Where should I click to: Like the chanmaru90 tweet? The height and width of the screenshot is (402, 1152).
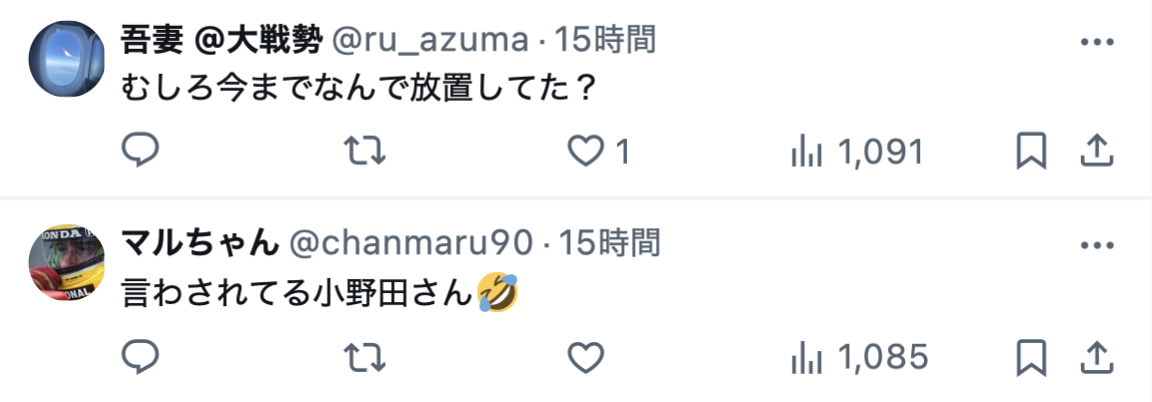point(586,358)
